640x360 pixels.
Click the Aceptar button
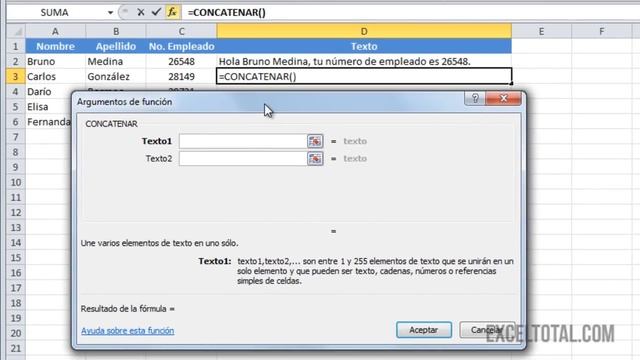424,330
